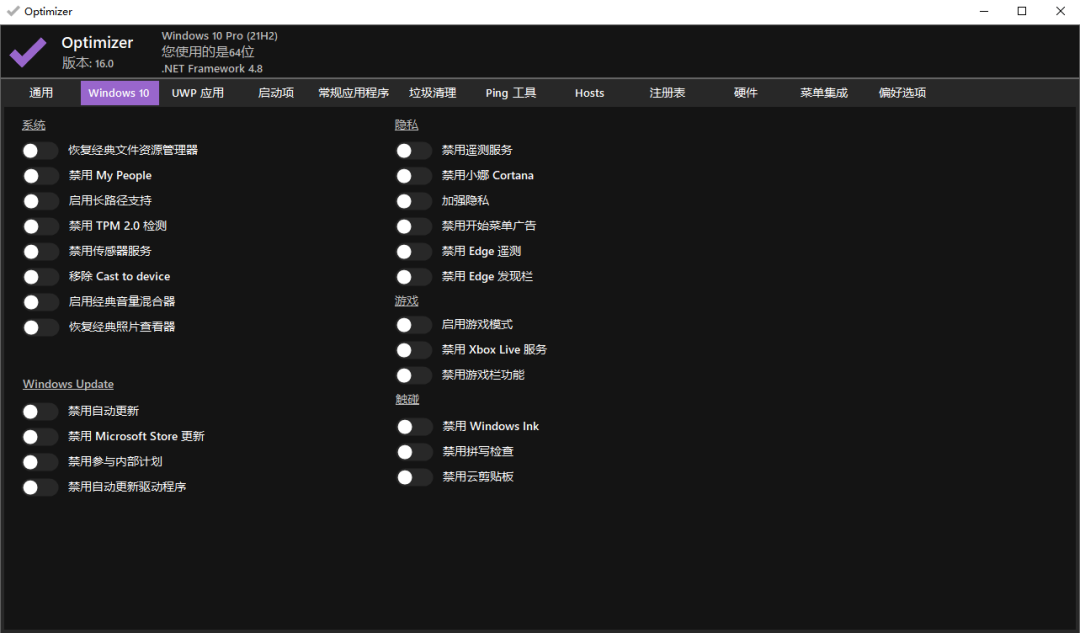Click the purple Optimizer checkmark logo
The image size is (1080, 633).
point(28,52)
